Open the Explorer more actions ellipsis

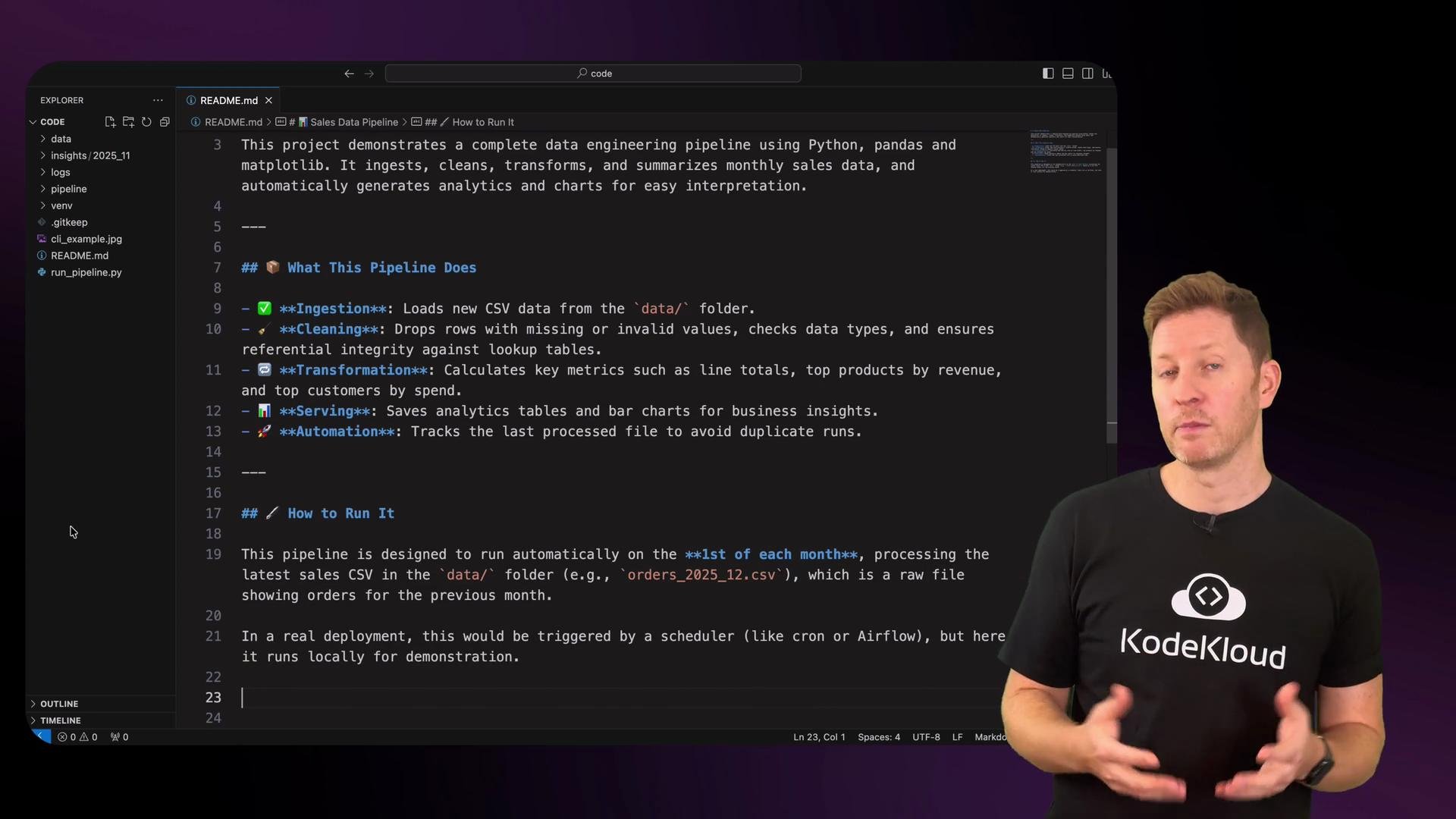point(158,100)
